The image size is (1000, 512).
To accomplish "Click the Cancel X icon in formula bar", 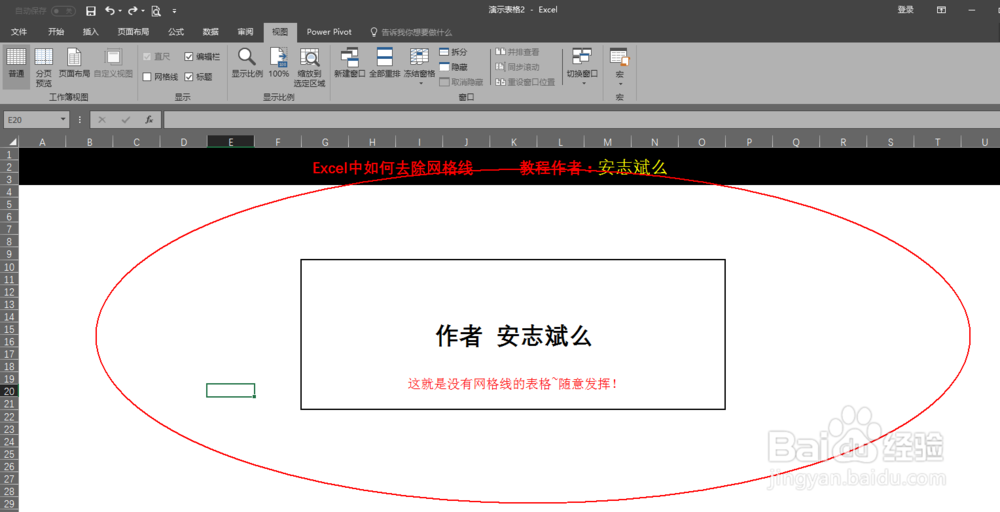I will pyautogui.click(x=102, y=119).
